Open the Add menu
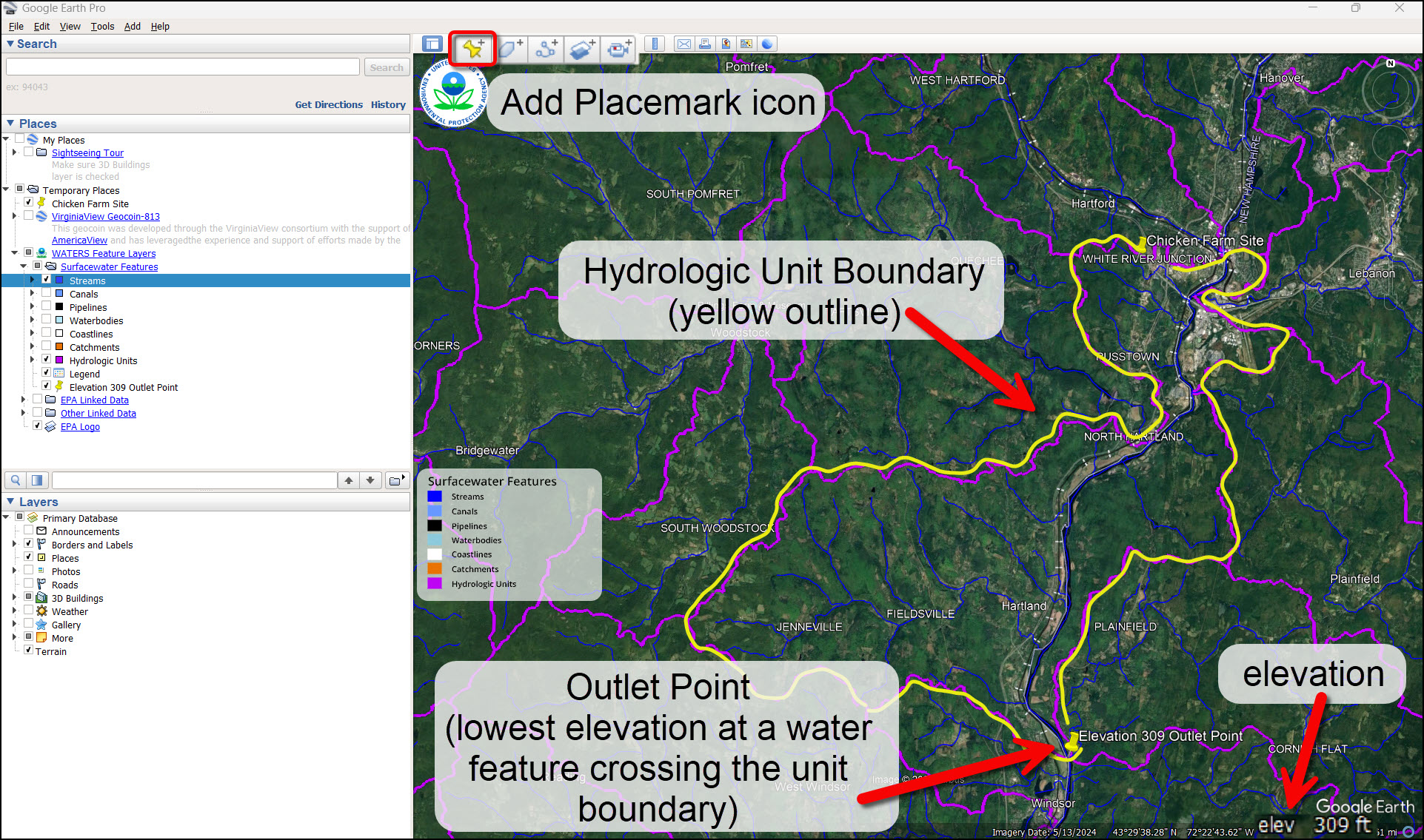The image size is (1424, 840). [132, 26]
